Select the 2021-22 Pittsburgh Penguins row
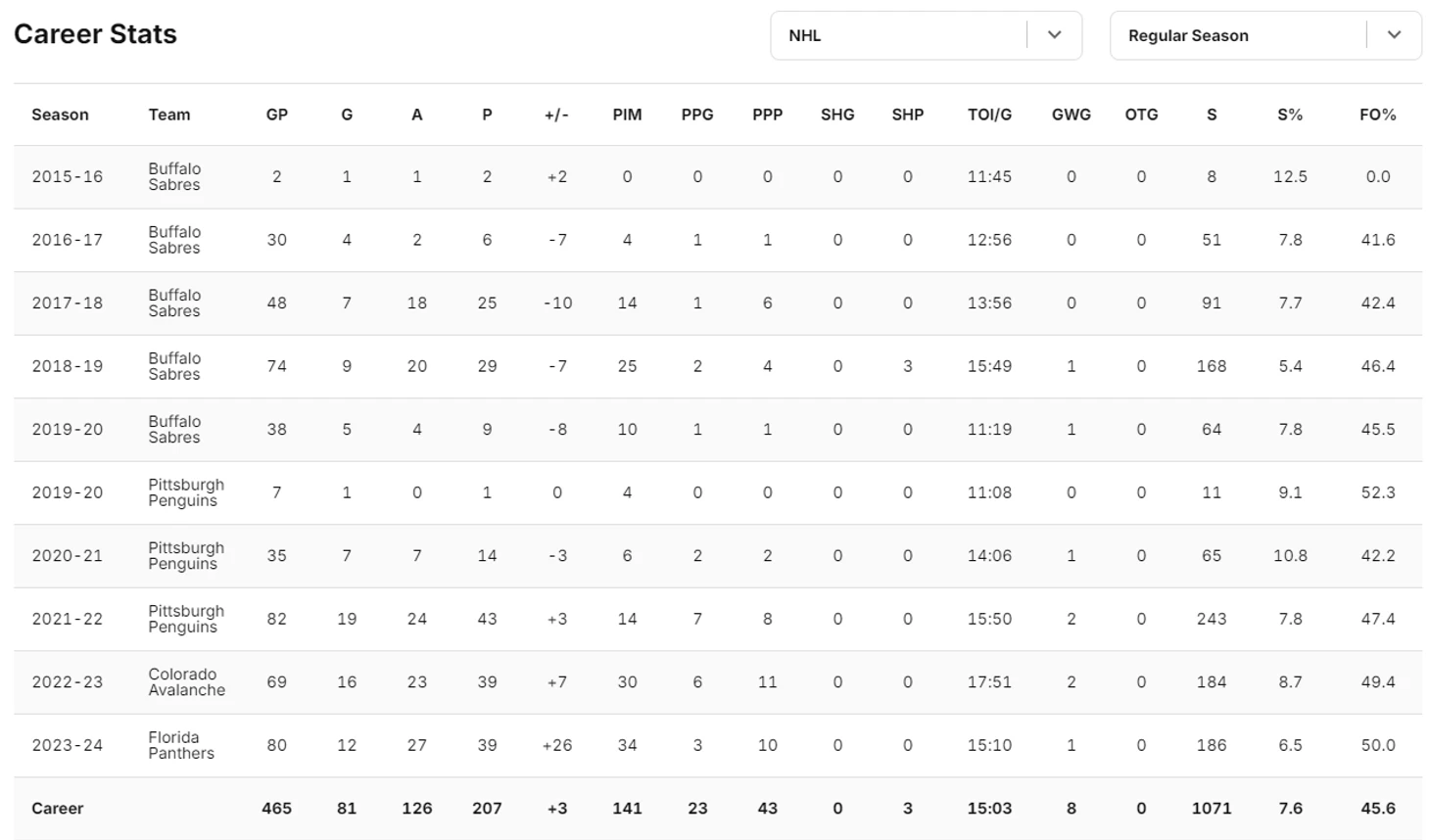The height and width of the screenshot is (840, 1430). [x=718, y=619]
